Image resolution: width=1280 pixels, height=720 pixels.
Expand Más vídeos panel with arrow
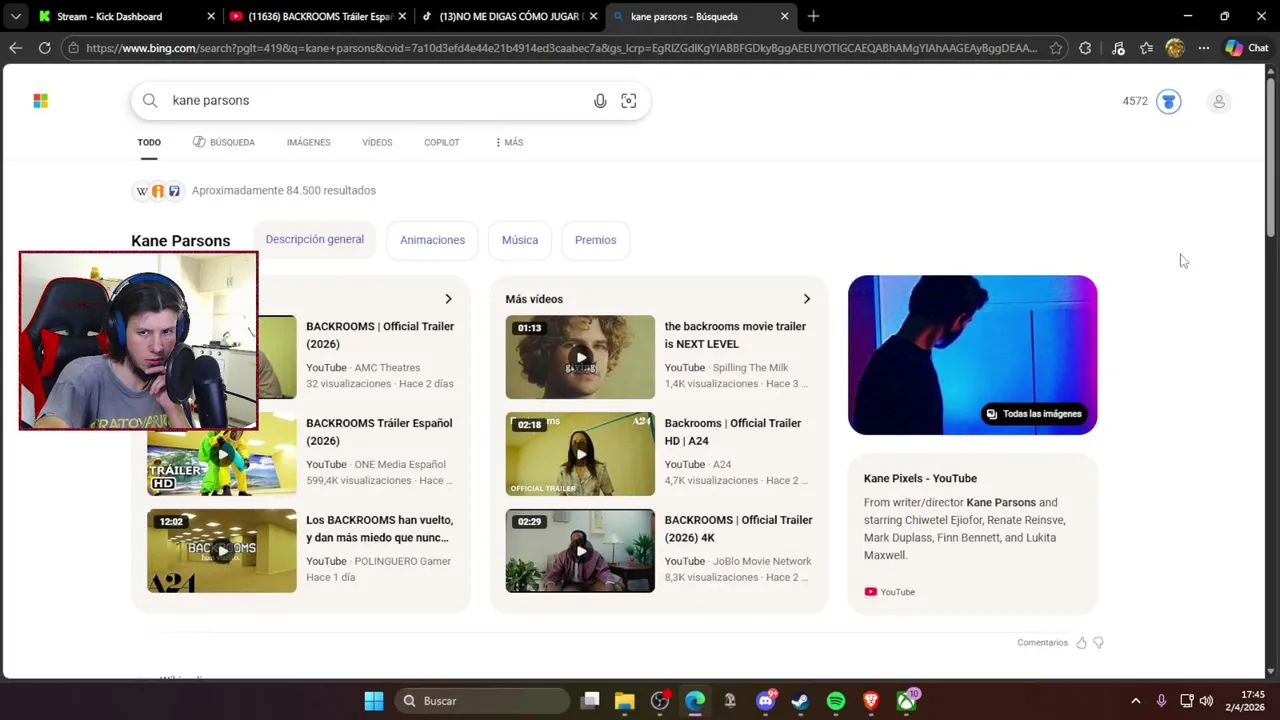[807, 299]
